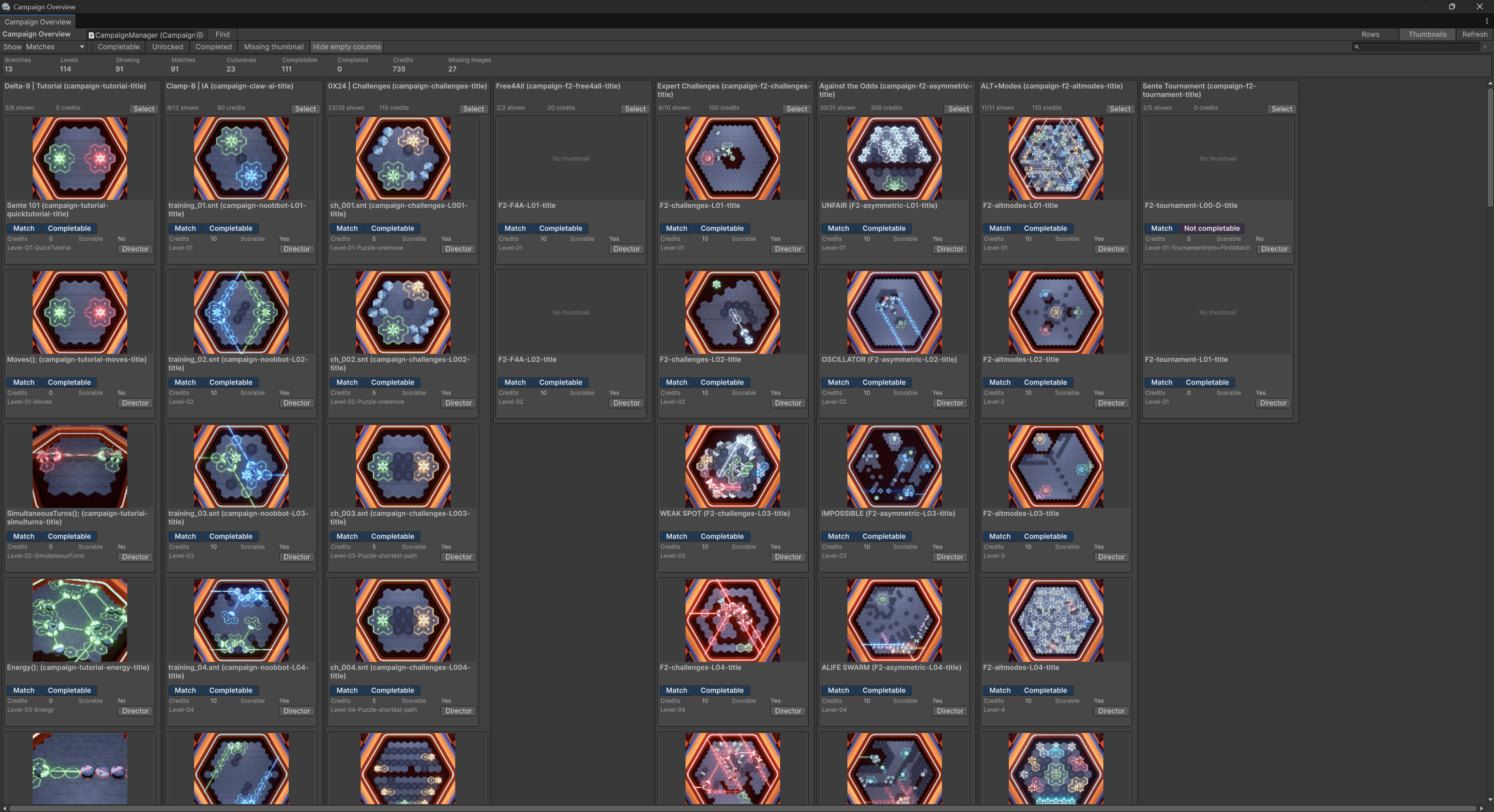Click the object picker circle for CampaignManager
1494x812 pixels.
click(x=200, y=35)
